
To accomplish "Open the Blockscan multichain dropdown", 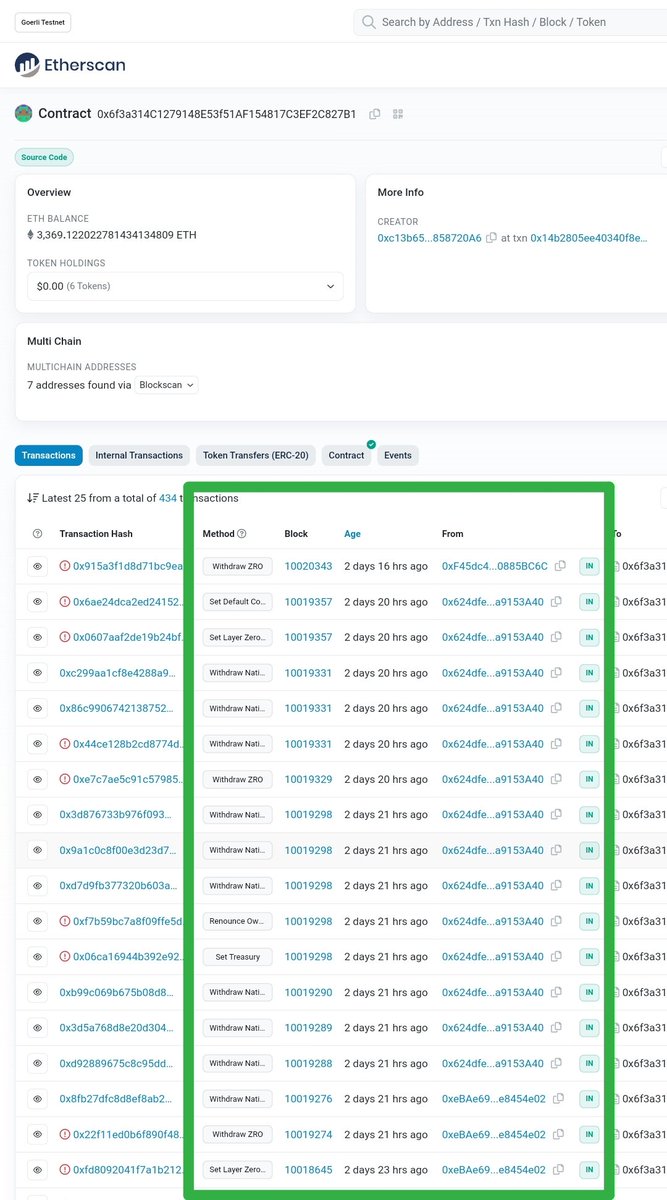I will tap(167, 385).
